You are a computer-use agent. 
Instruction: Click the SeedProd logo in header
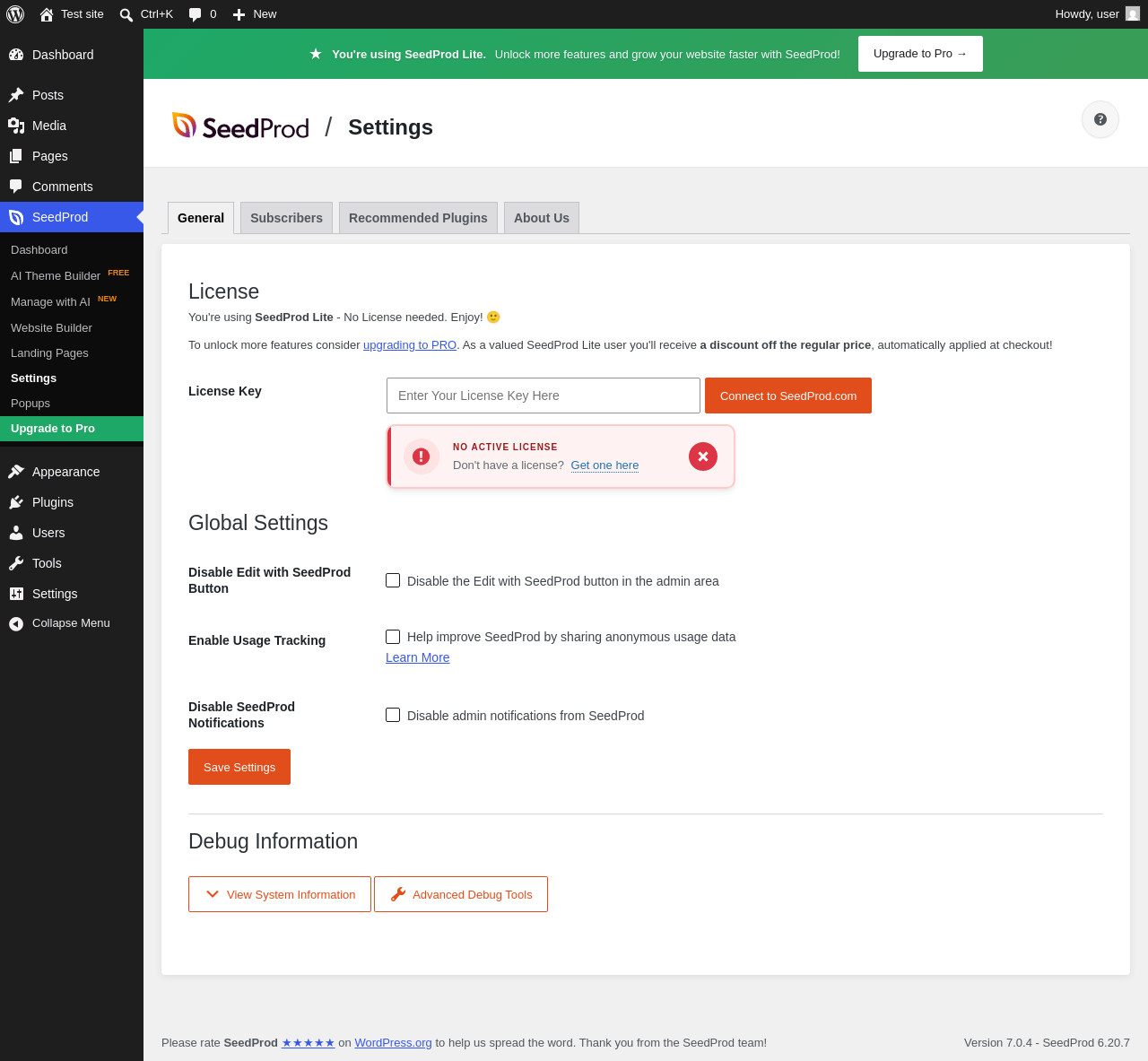tap(240, 126)
